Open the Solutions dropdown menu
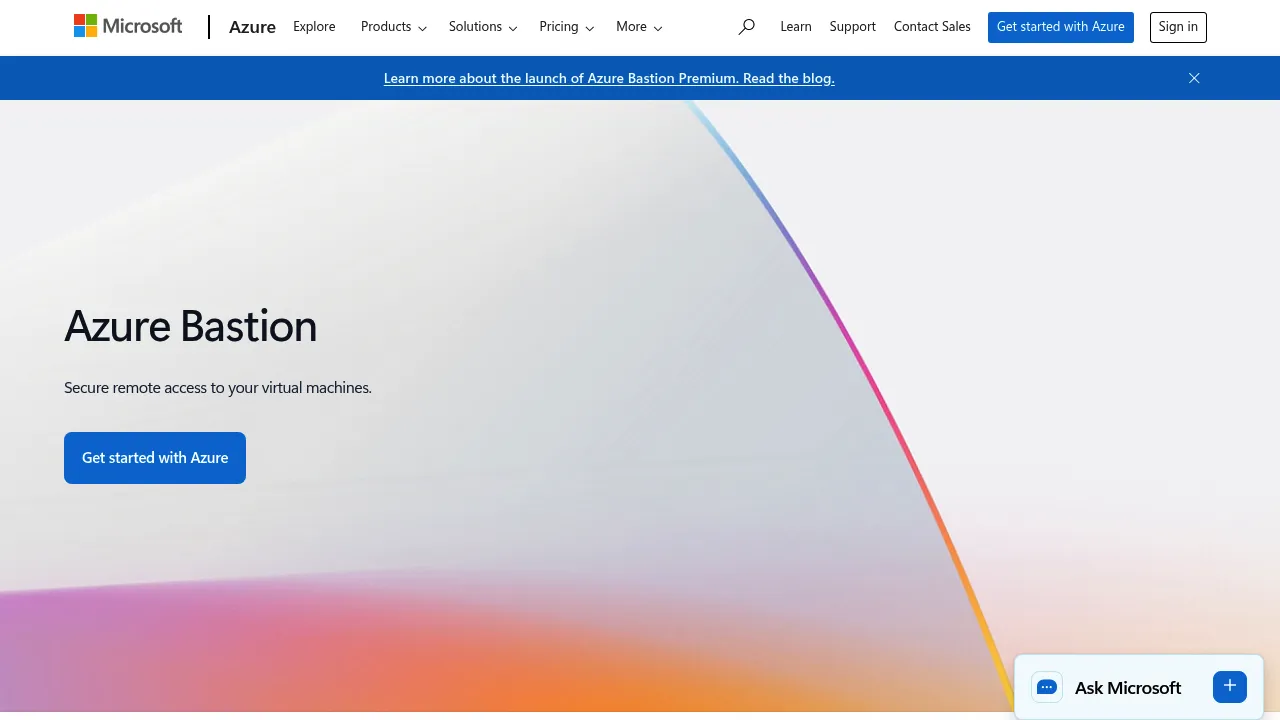This screenshot has width=1280, height=720. point(483,27)
